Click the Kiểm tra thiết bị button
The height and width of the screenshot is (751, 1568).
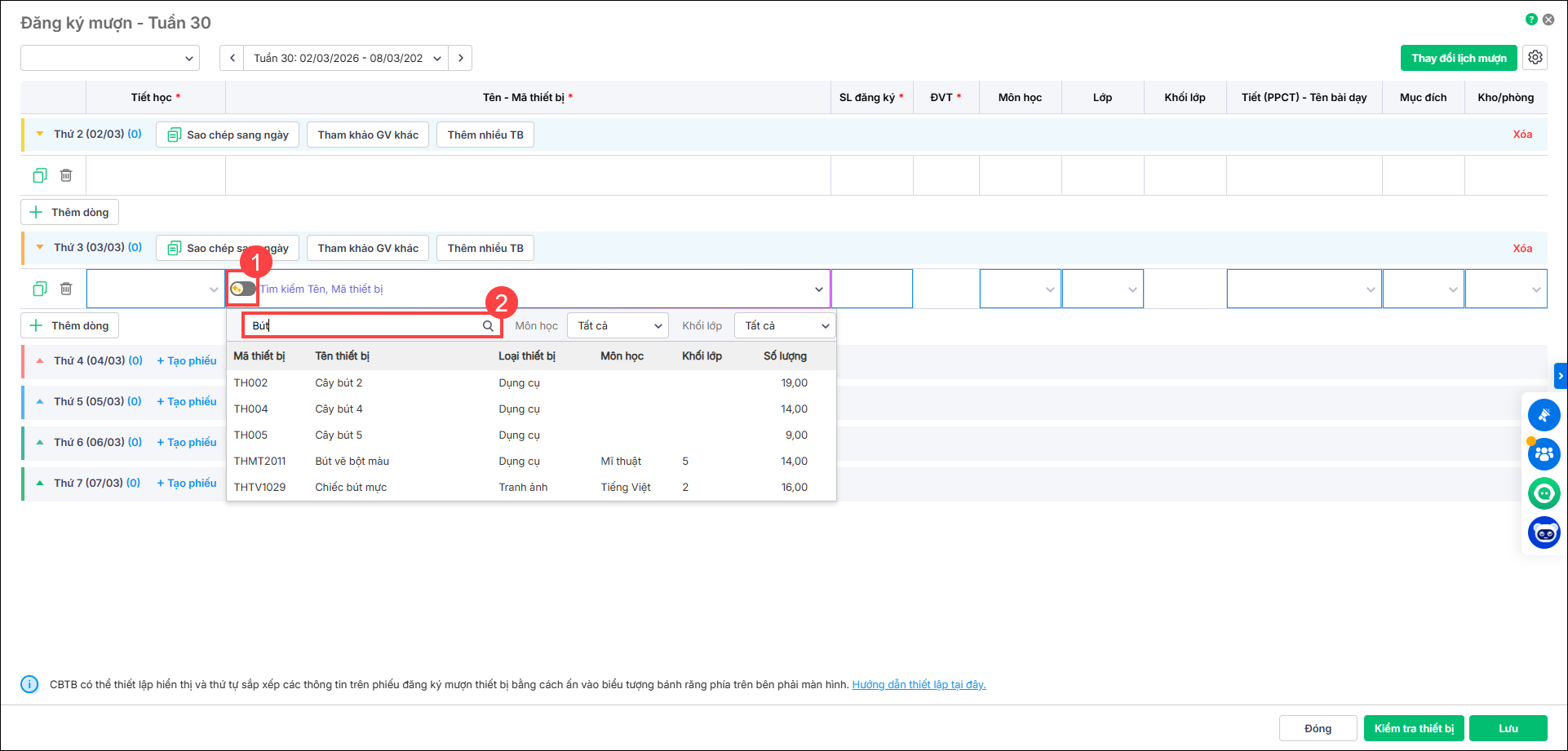point(1414,728)
